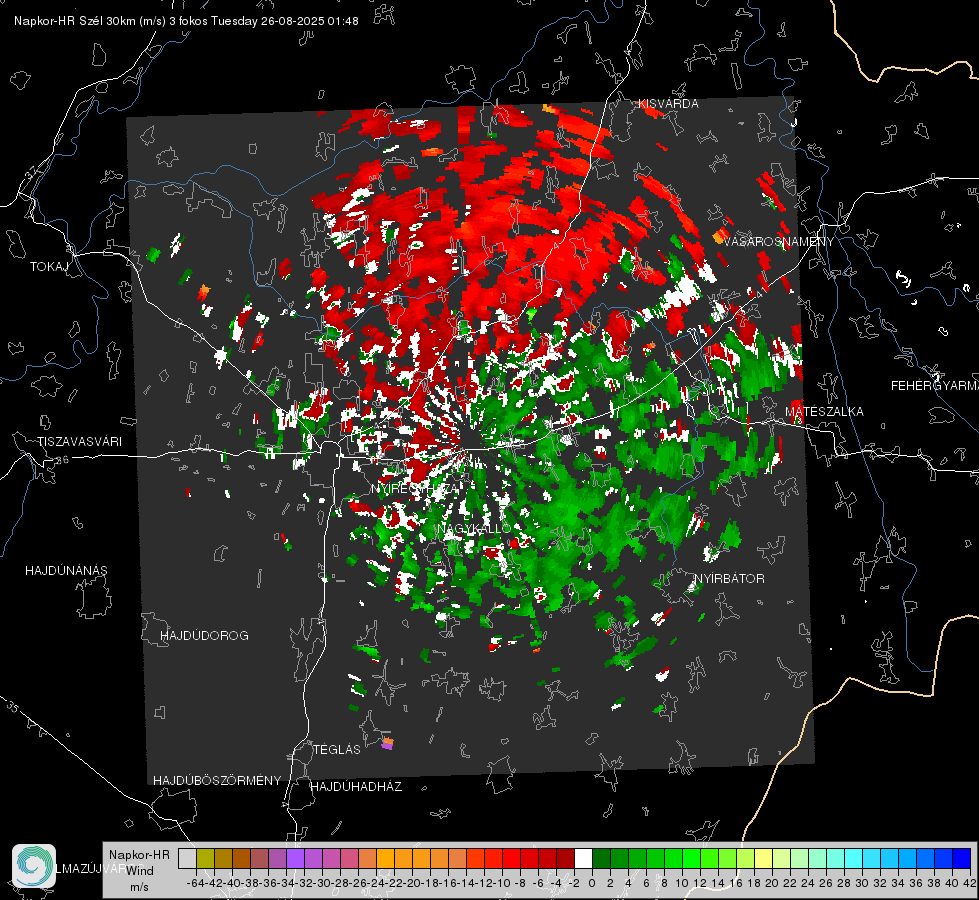
Task: Click the HAJDÚHADHÁZ label
Action: [x=356, y=787]
